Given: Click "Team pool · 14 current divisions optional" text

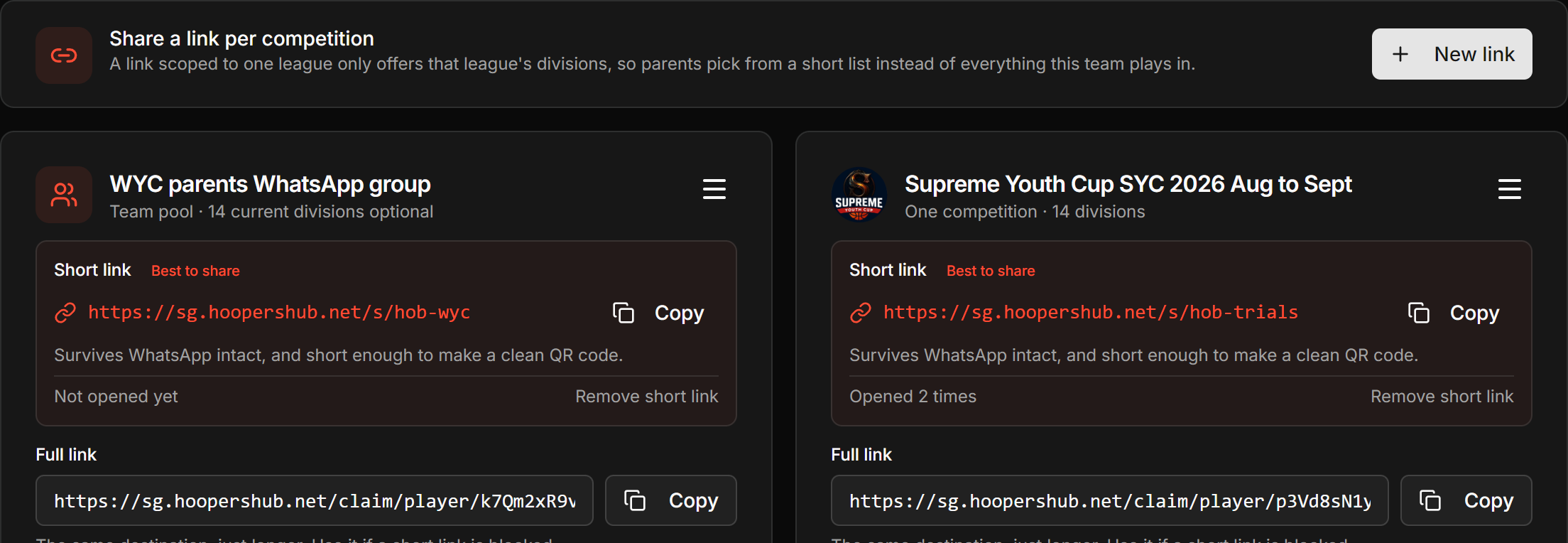Looking at the screenshot, I should point(271,212).
